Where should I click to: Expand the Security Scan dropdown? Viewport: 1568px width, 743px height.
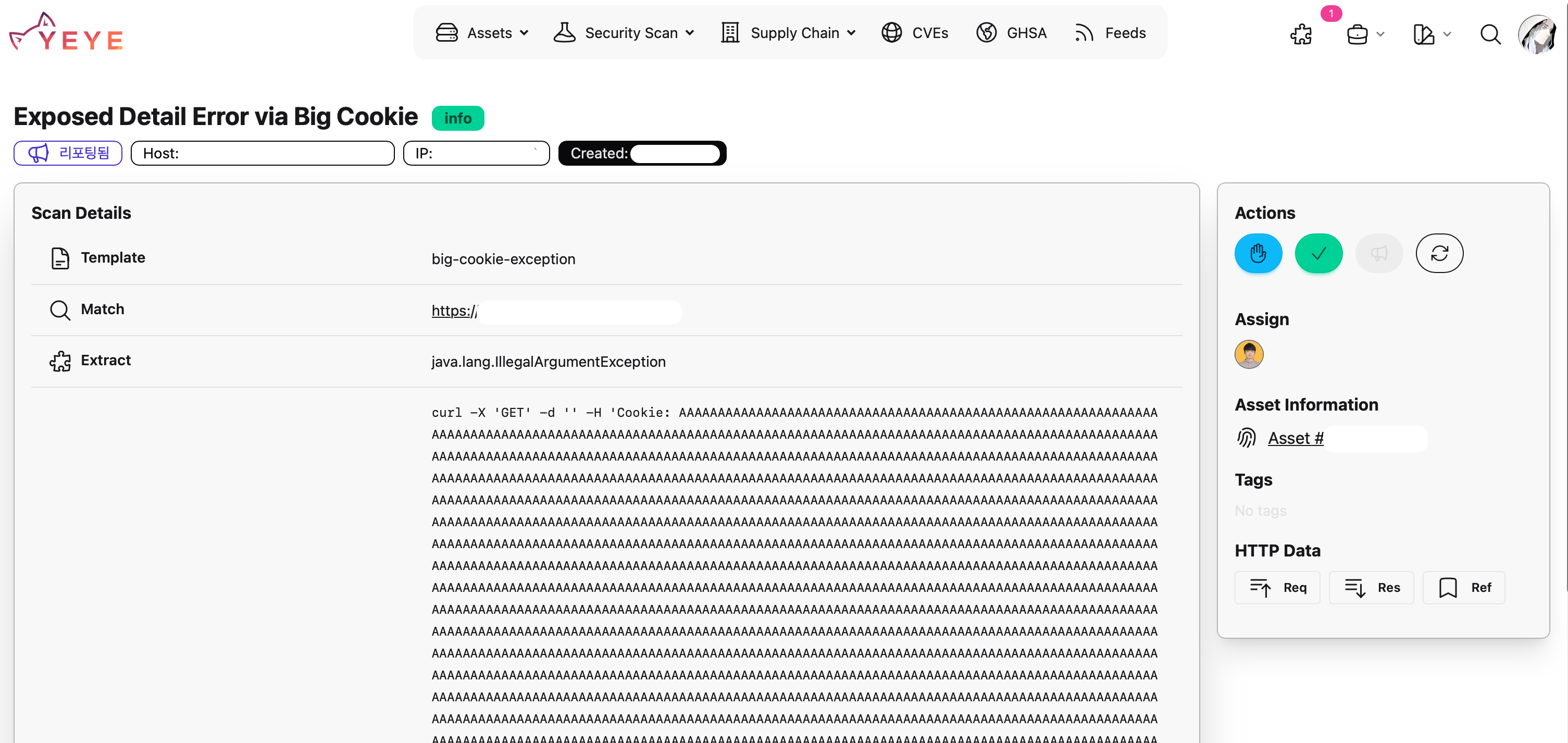point(624,33)
